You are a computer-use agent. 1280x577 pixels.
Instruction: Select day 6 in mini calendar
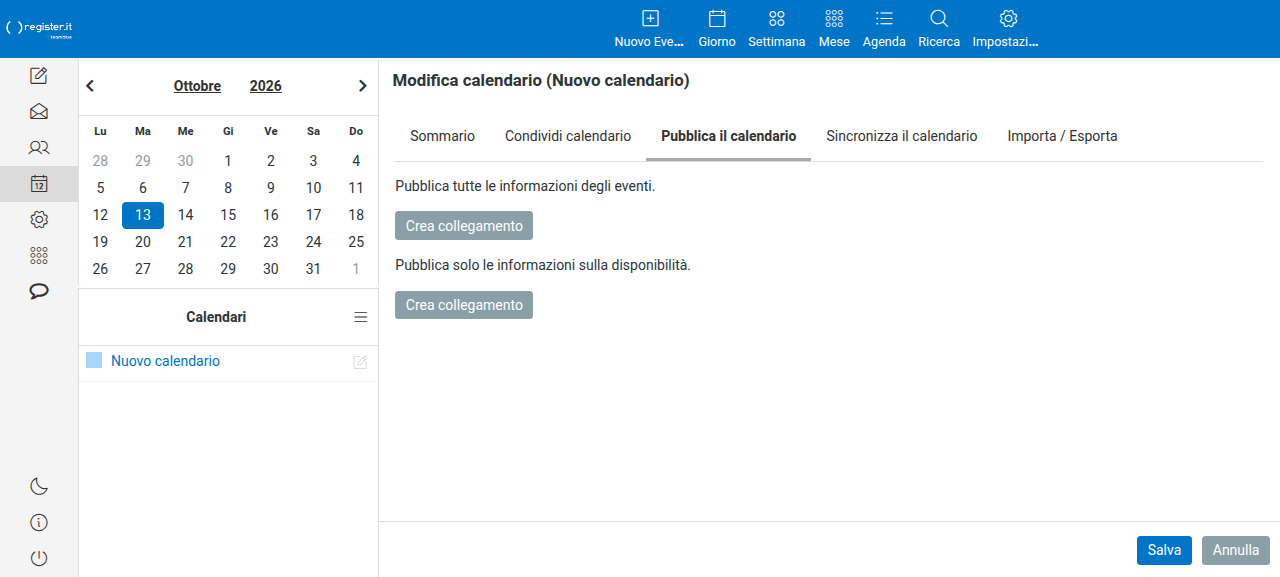point(143,188)
